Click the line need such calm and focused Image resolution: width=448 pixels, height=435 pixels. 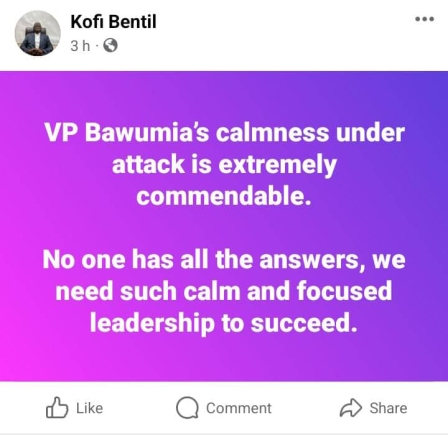(x=224, y=291)
